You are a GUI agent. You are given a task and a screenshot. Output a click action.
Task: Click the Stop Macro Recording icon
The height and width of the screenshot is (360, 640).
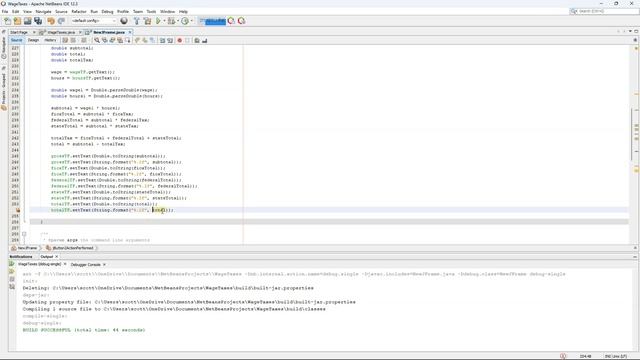187,40
